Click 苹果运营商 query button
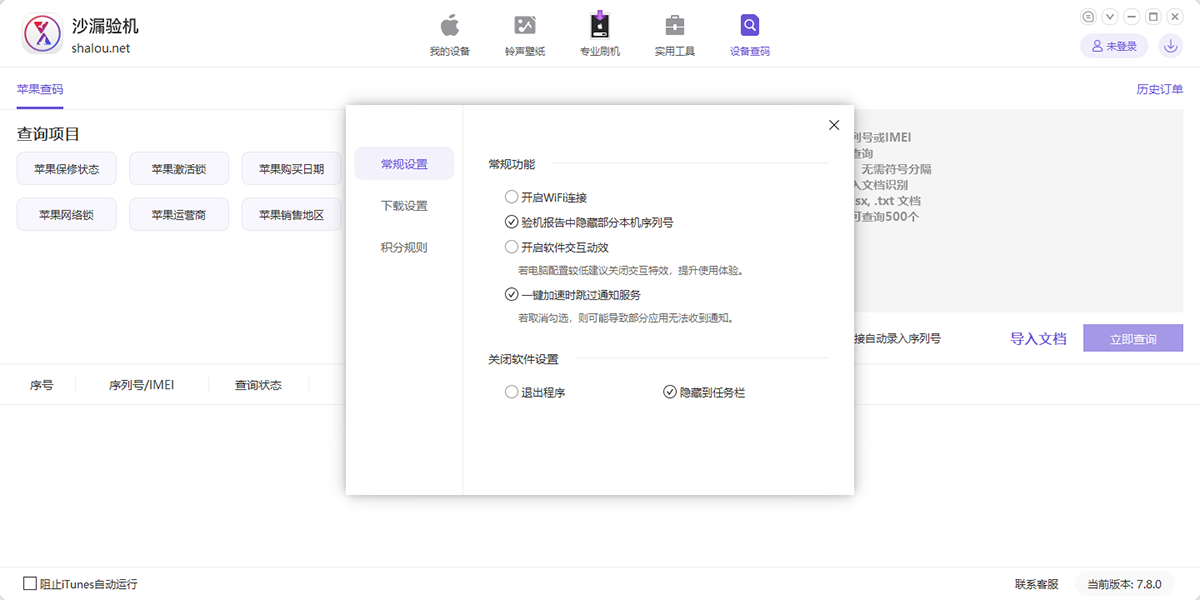The height and width of the screenshot is (600, 1200). pyautogui.click(x=179, y=214)
